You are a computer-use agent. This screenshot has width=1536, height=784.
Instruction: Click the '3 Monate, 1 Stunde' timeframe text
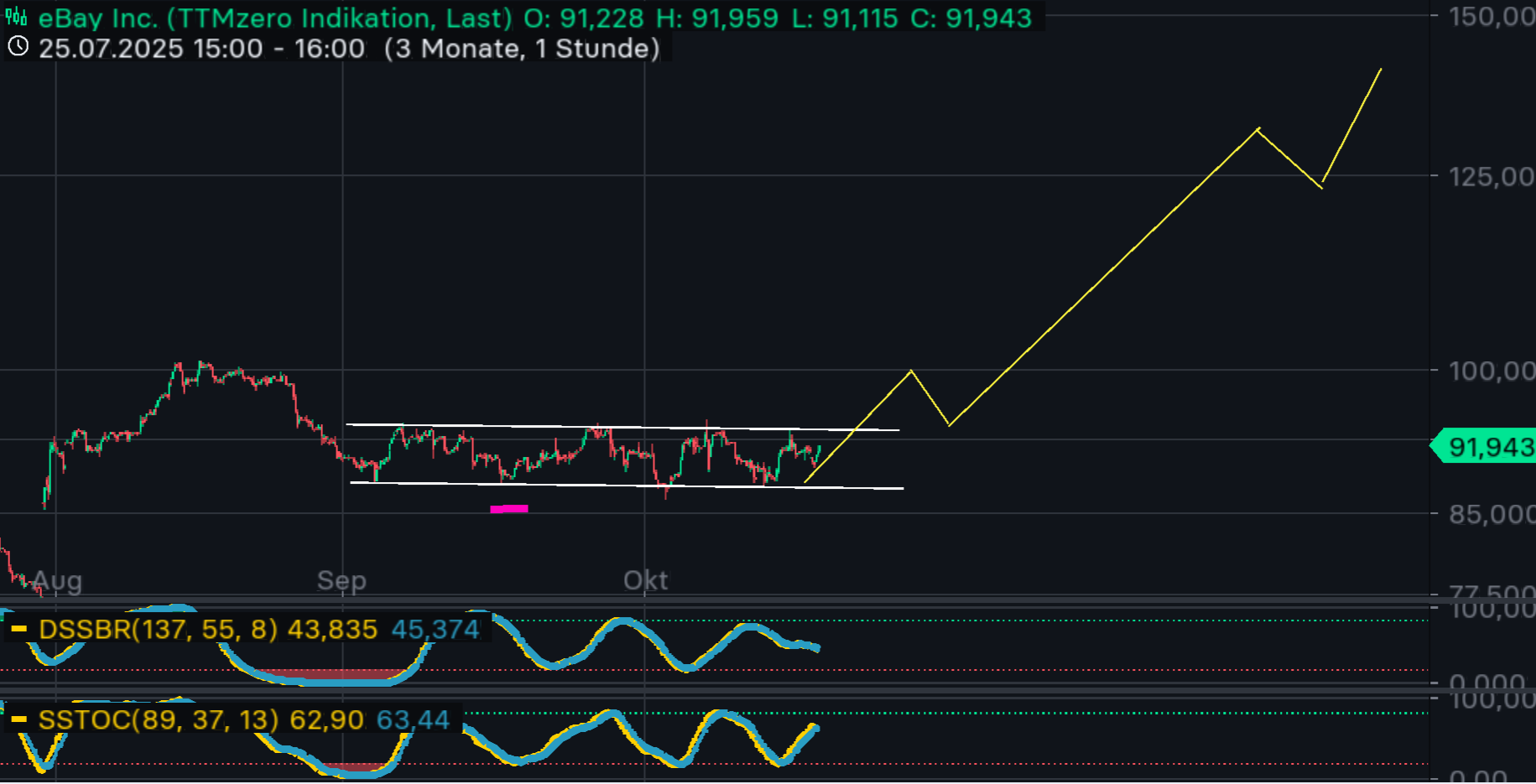click(x=522, y=49)
